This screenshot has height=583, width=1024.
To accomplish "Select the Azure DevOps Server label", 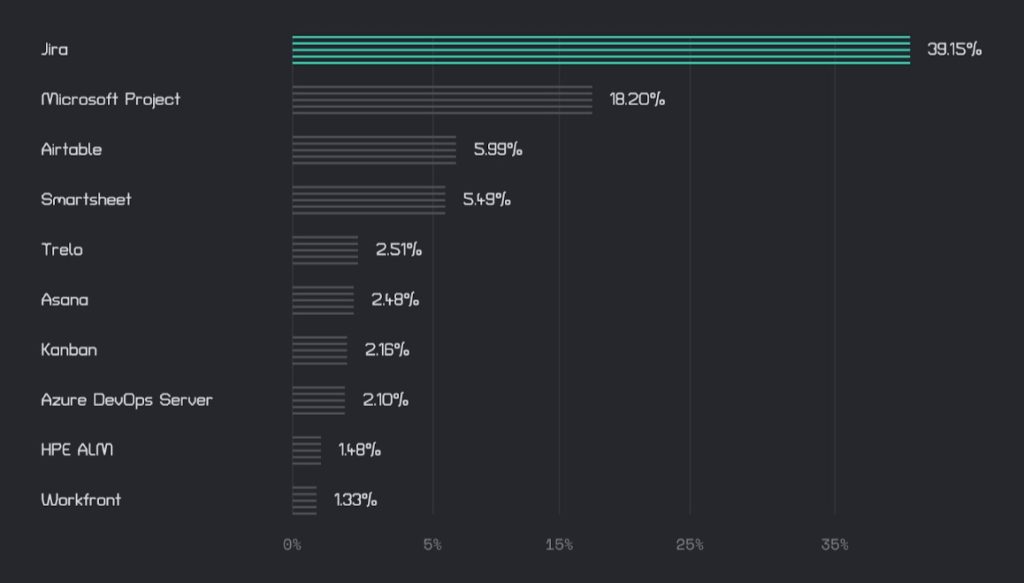I will click(127, 400).
